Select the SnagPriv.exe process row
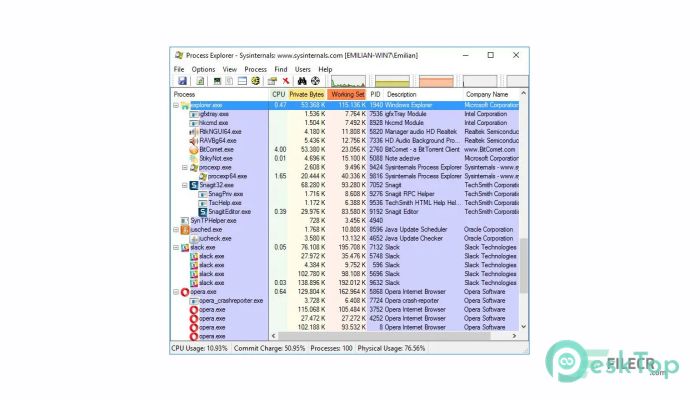 pos(345,194)
